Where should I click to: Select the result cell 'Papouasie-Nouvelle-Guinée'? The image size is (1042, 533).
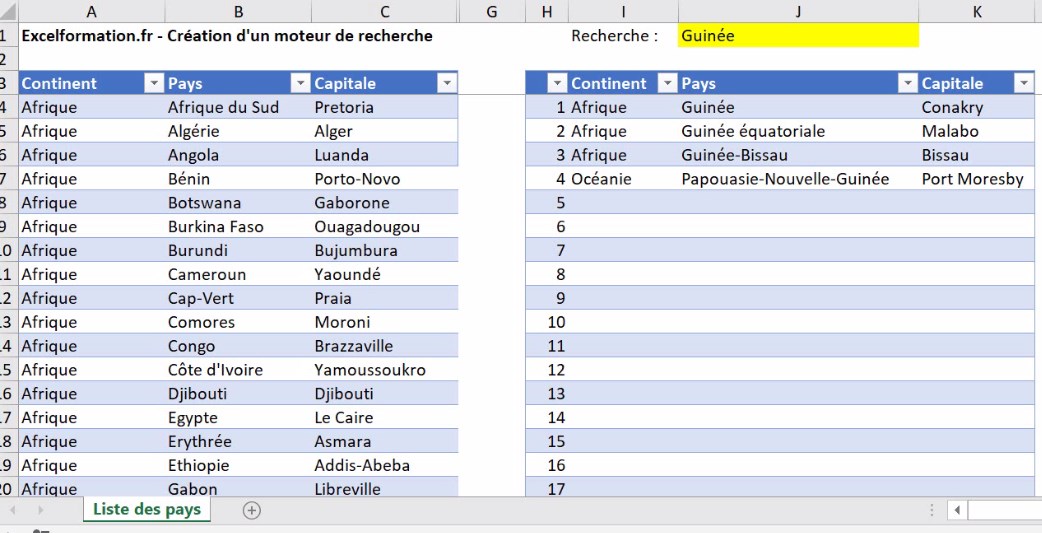click(x=798, y=179)
